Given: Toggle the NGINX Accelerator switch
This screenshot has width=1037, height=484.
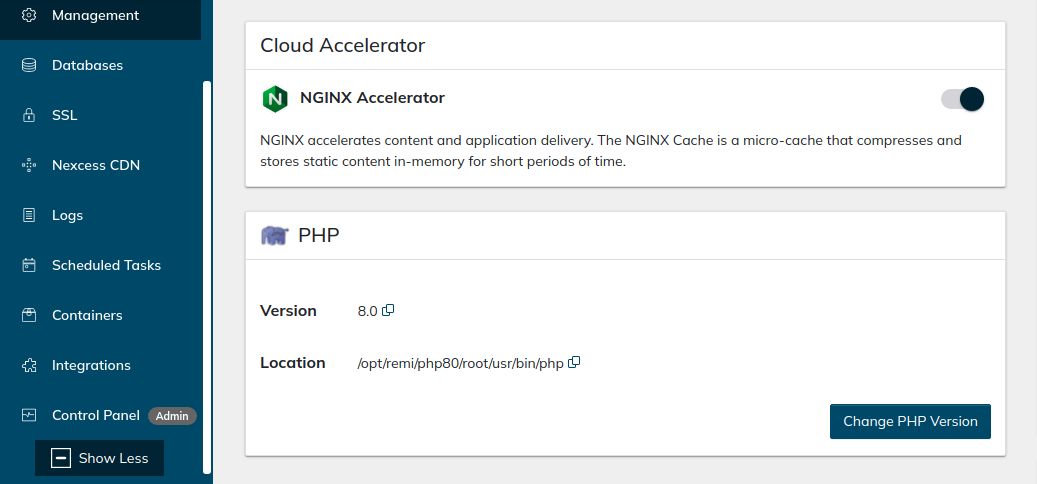Looking at the screenshot, I should click(962, 99).
